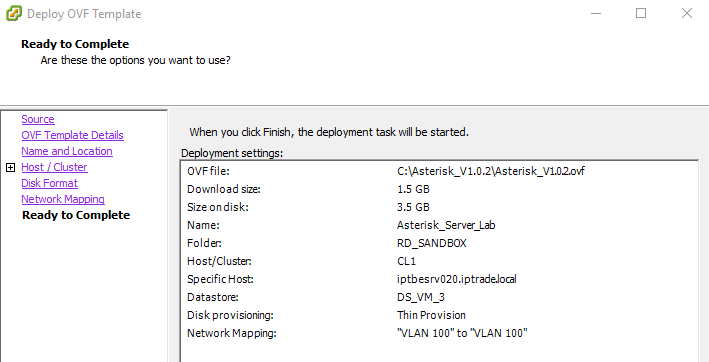Click the VLAN 100 network mapping value

[x=462, y=333]
